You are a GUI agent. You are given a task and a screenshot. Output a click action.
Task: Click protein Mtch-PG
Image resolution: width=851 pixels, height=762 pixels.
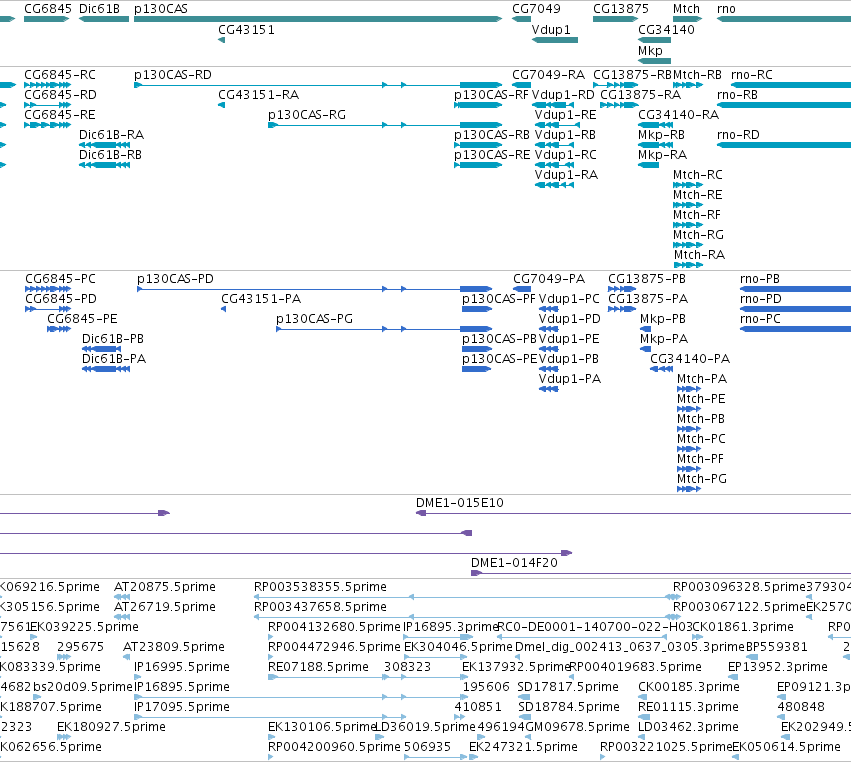point(689,490)
